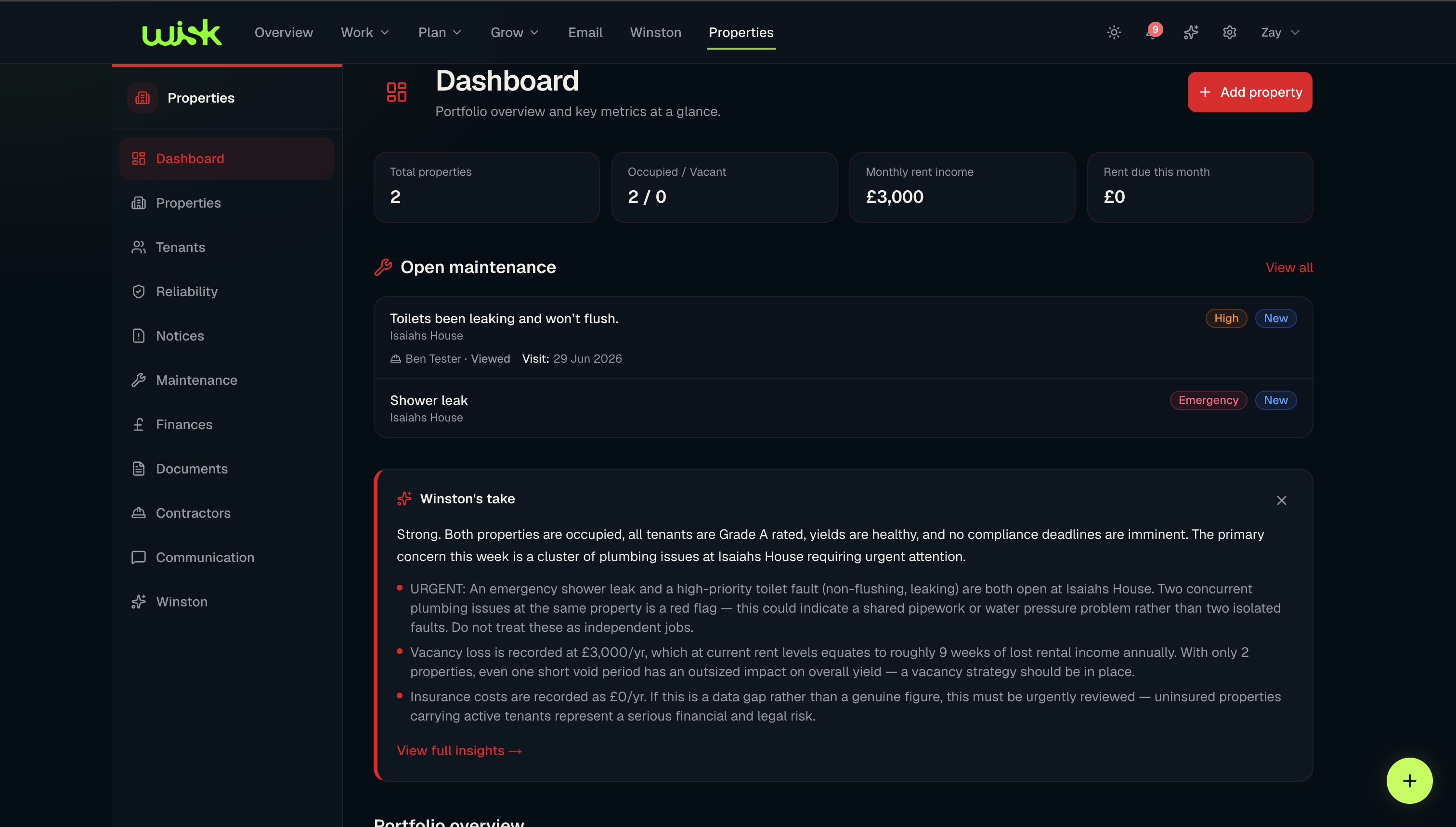Open Communication in the sidebar
Viewport: 1456px width, 827px height.
pos(226,557)
